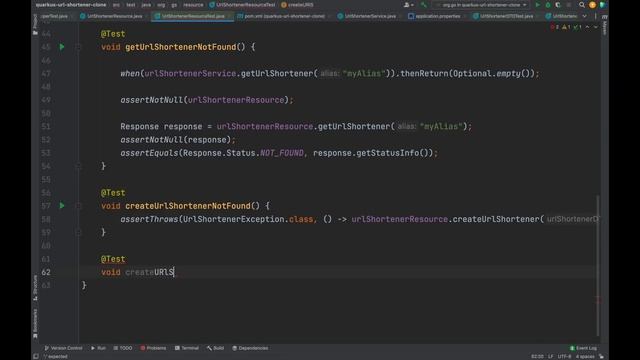This screenshot has width=640, height=360.
Task: Open Search Everywhere magnifier icon
Action: click(x=582, y=5)
